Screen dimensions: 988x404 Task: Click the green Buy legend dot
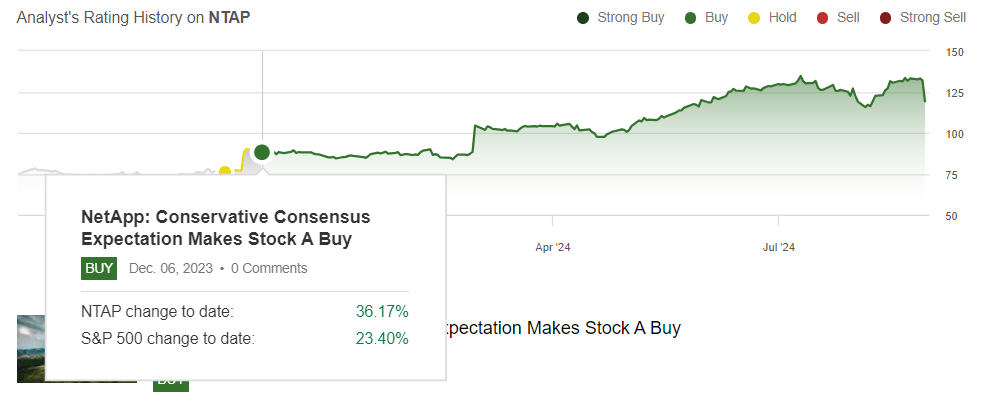pos(689,17)
